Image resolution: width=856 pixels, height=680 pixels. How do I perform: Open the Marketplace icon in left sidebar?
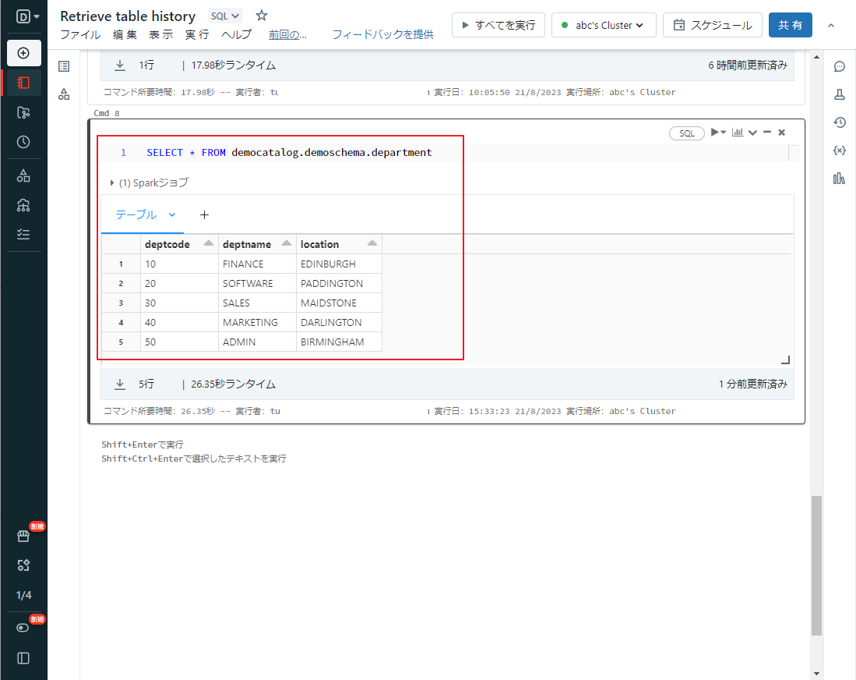pyautogui.click(x=23, y=536)
